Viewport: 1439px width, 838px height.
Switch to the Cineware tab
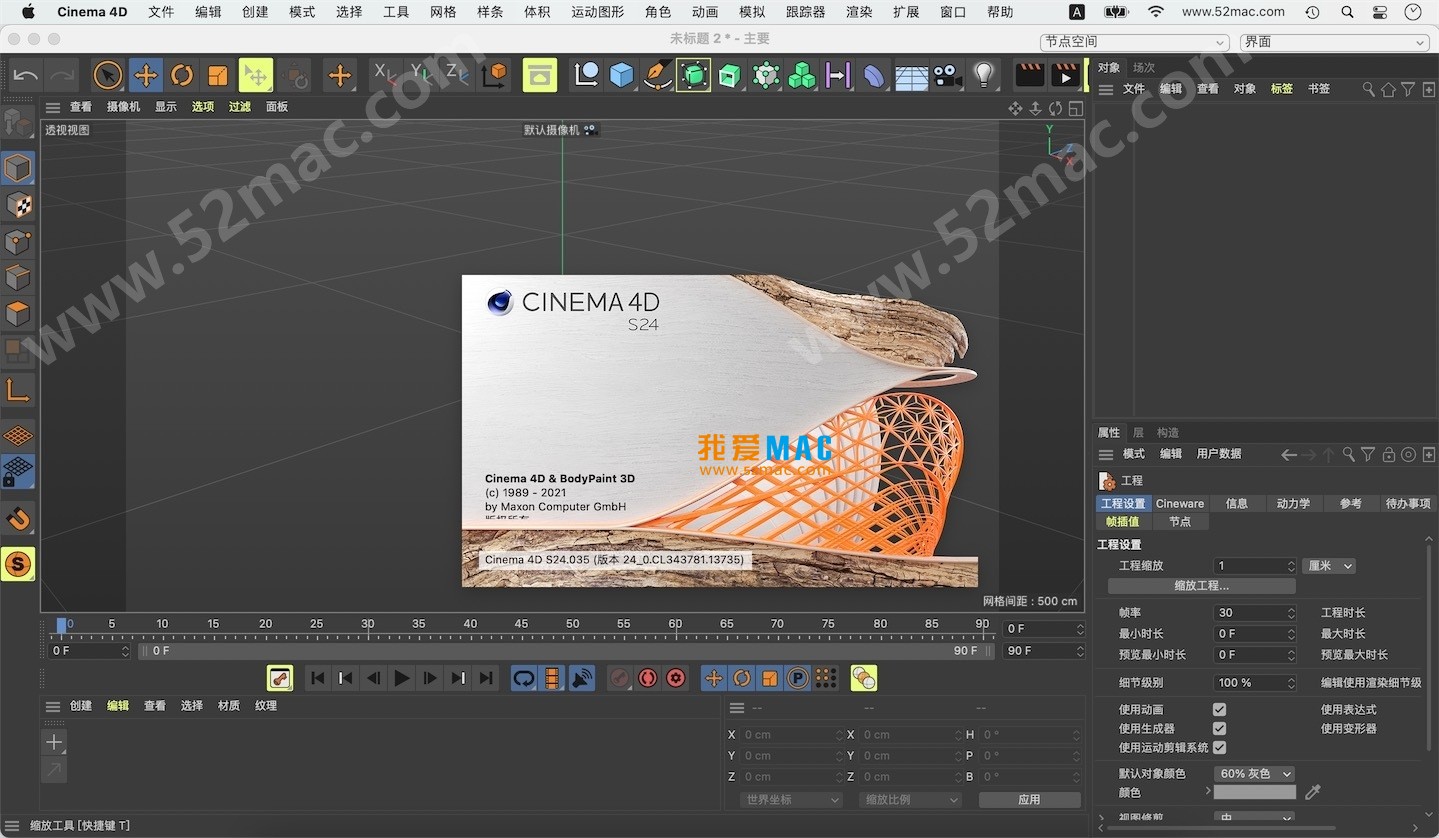1180,504
